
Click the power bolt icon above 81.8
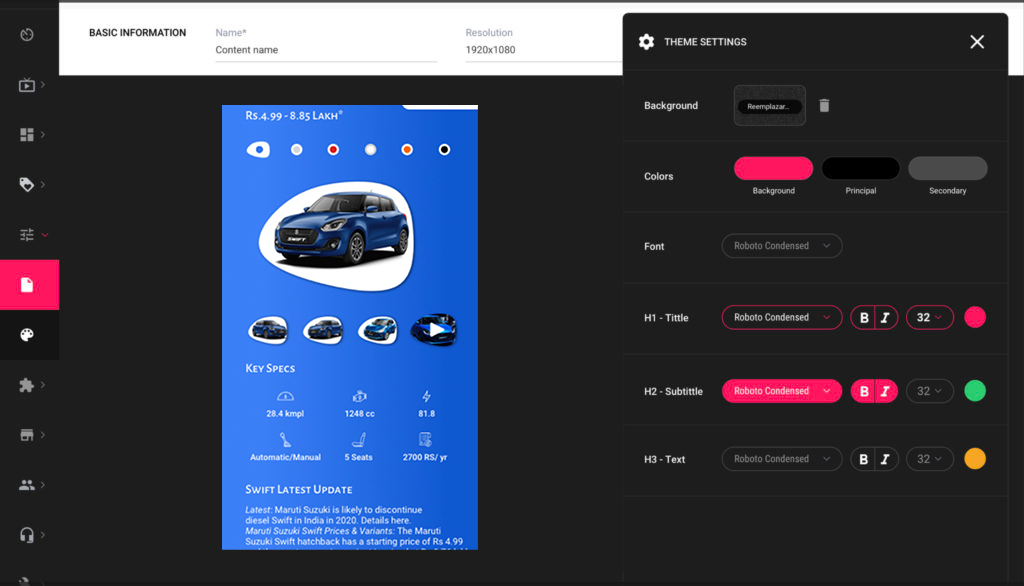point(426,396)
